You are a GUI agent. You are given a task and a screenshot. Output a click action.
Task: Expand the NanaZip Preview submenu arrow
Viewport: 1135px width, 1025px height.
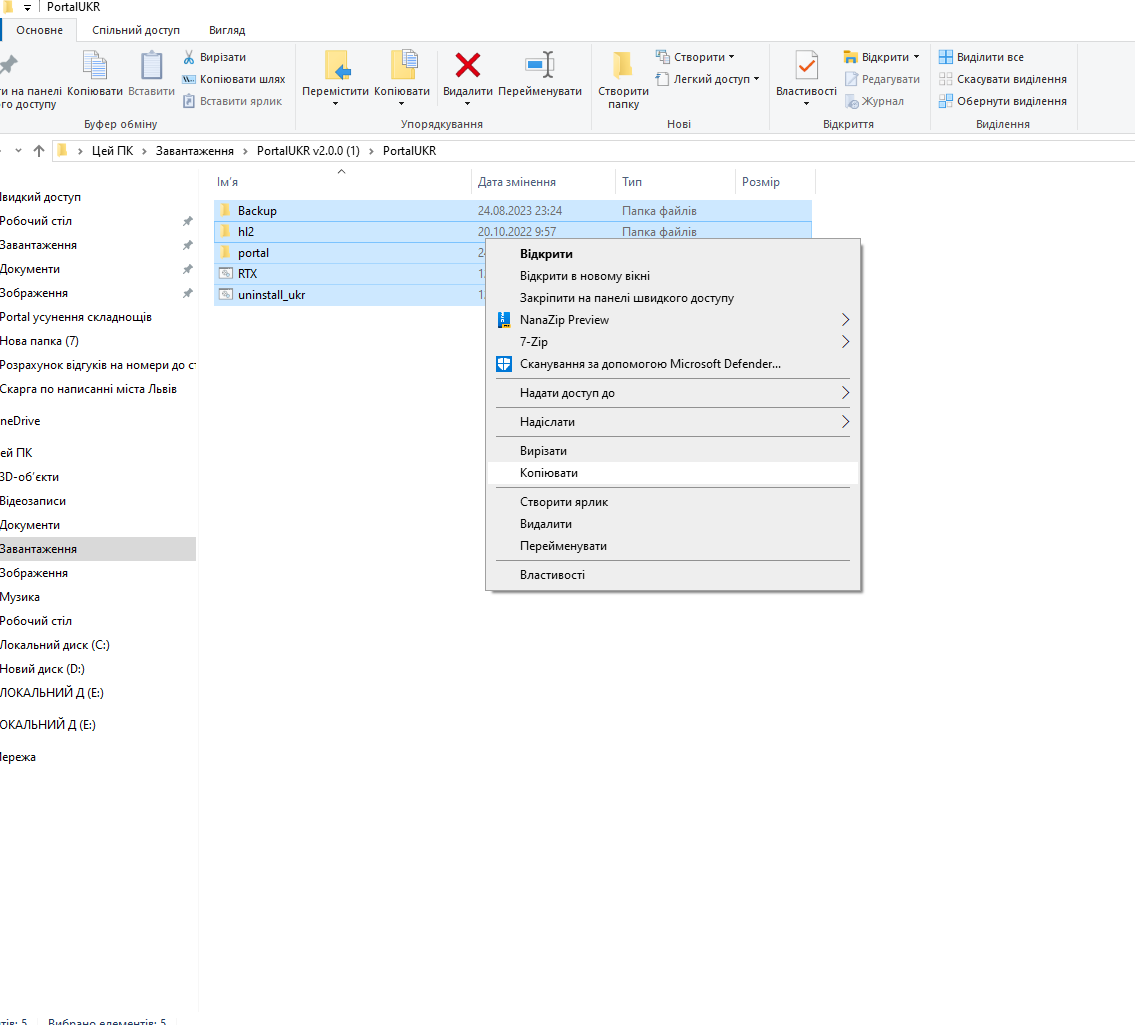click(845, 320)
